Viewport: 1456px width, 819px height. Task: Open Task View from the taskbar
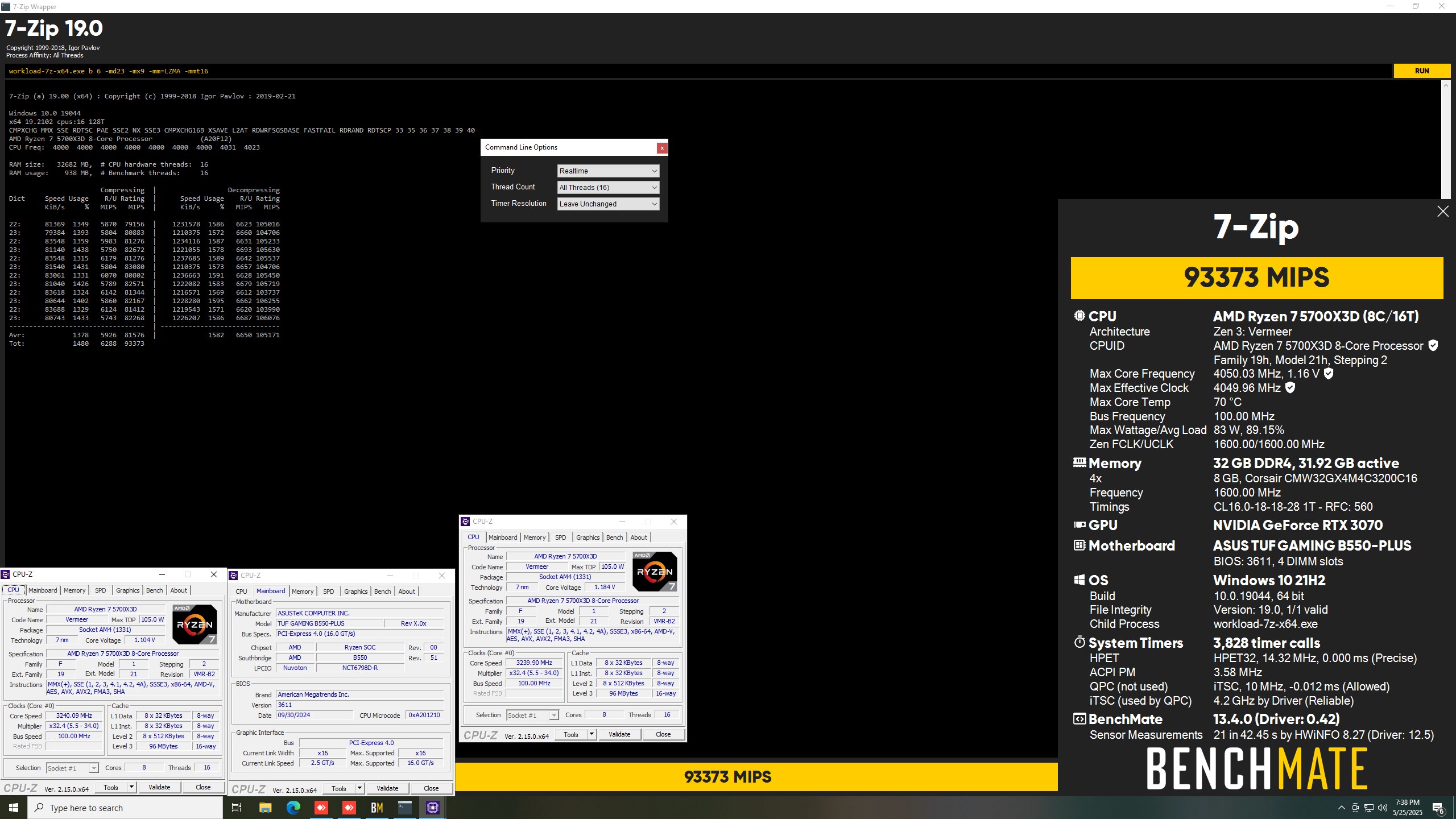[237, 808]
